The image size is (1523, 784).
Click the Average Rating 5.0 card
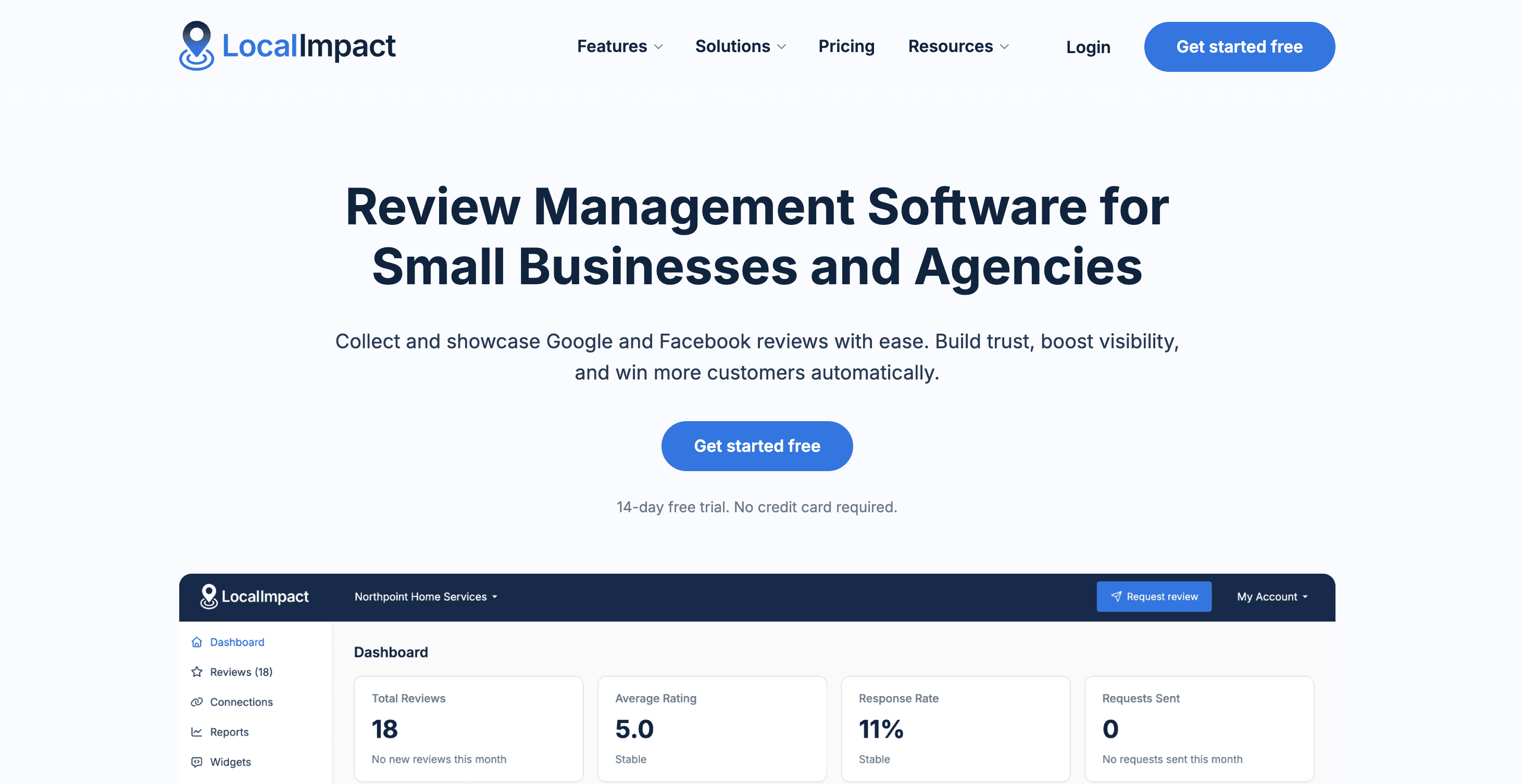coord(712,728)
